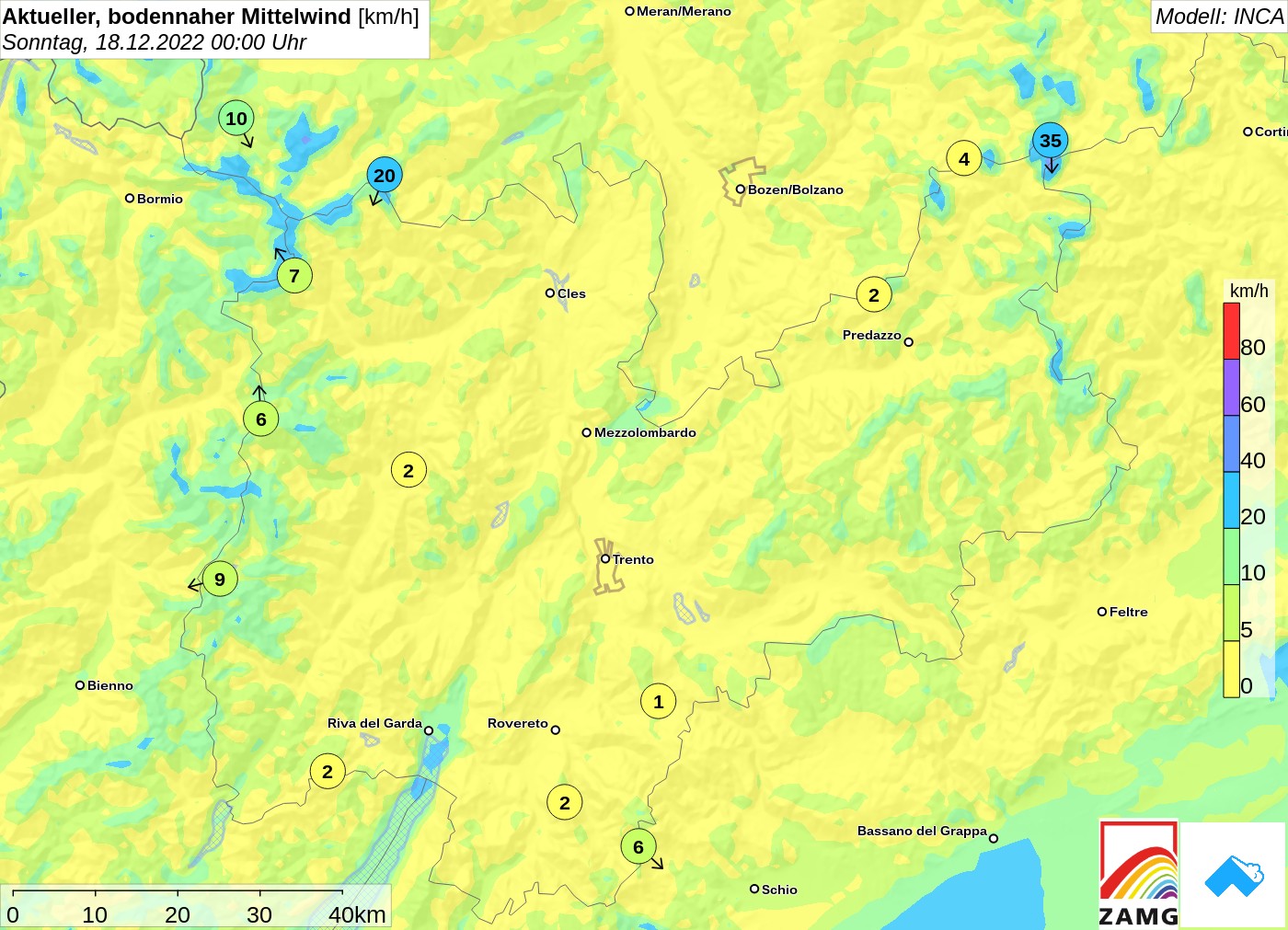The height and width of the screenshot is (930, 1288).
Task: Click the legend value '60'
Action: tap(1253, 404)
